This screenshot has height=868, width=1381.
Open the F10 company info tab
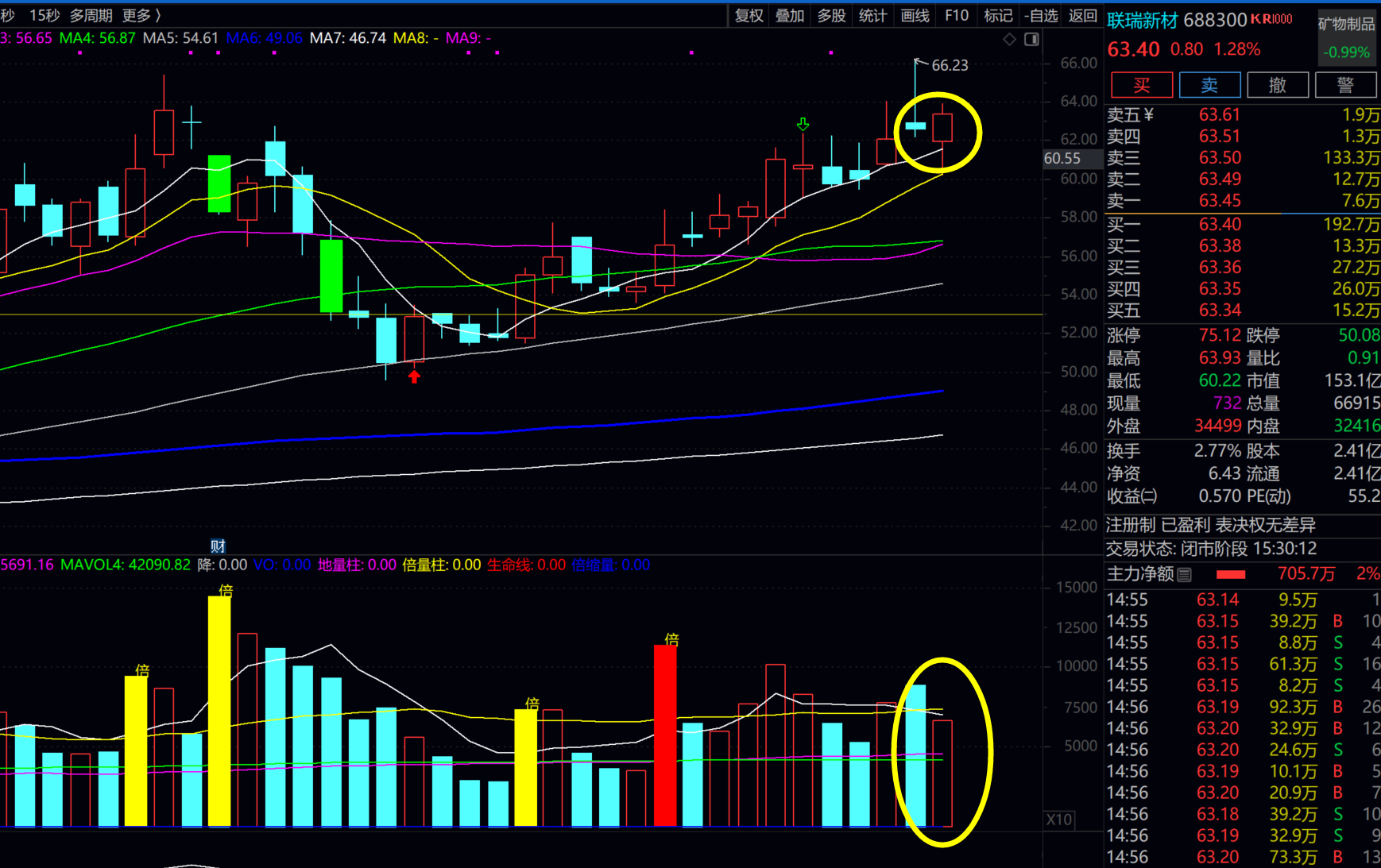point(956,15)
